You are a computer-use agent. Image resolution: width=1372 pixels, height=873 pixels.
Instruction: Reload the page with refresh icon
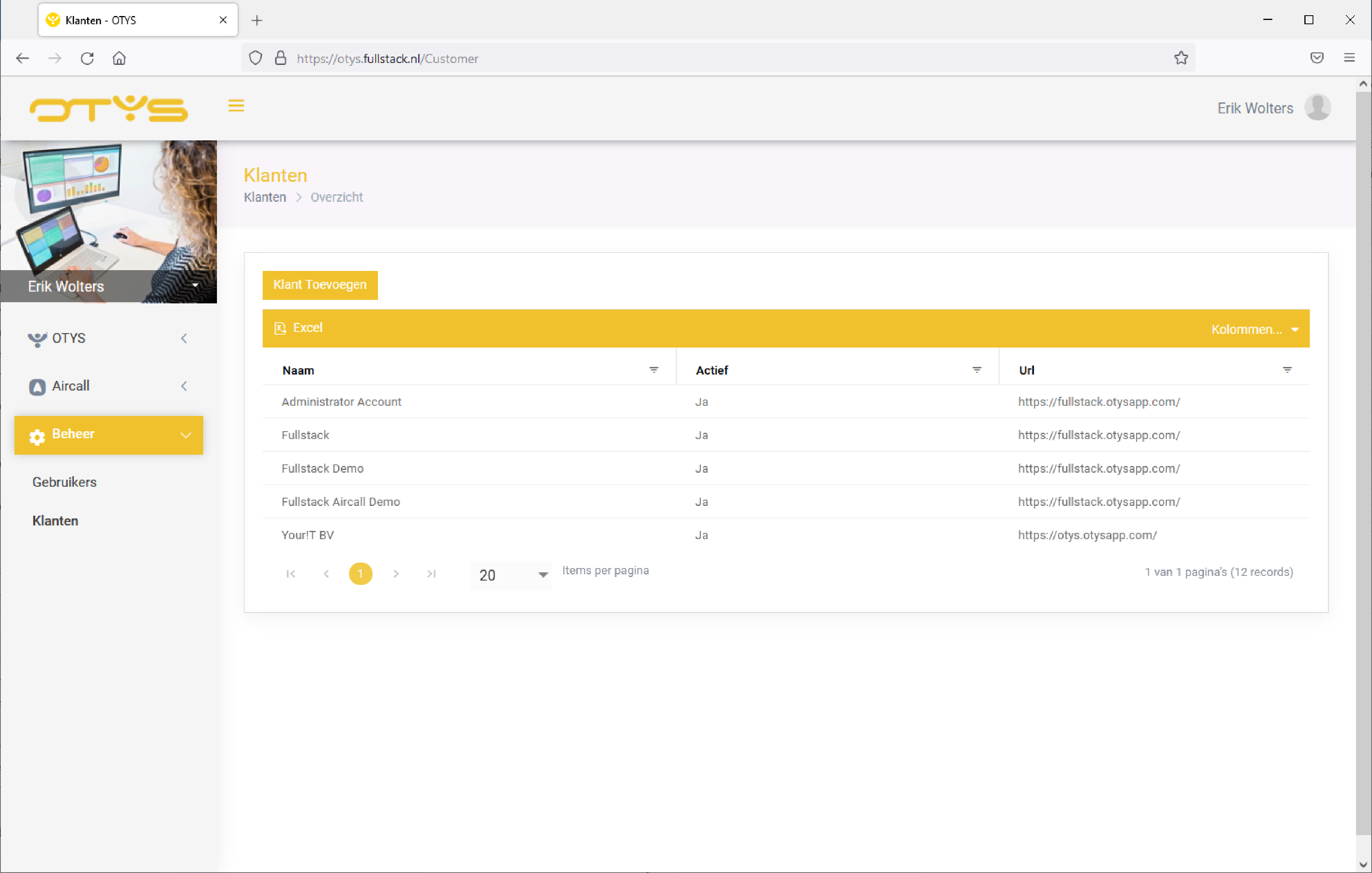[87, 58]
